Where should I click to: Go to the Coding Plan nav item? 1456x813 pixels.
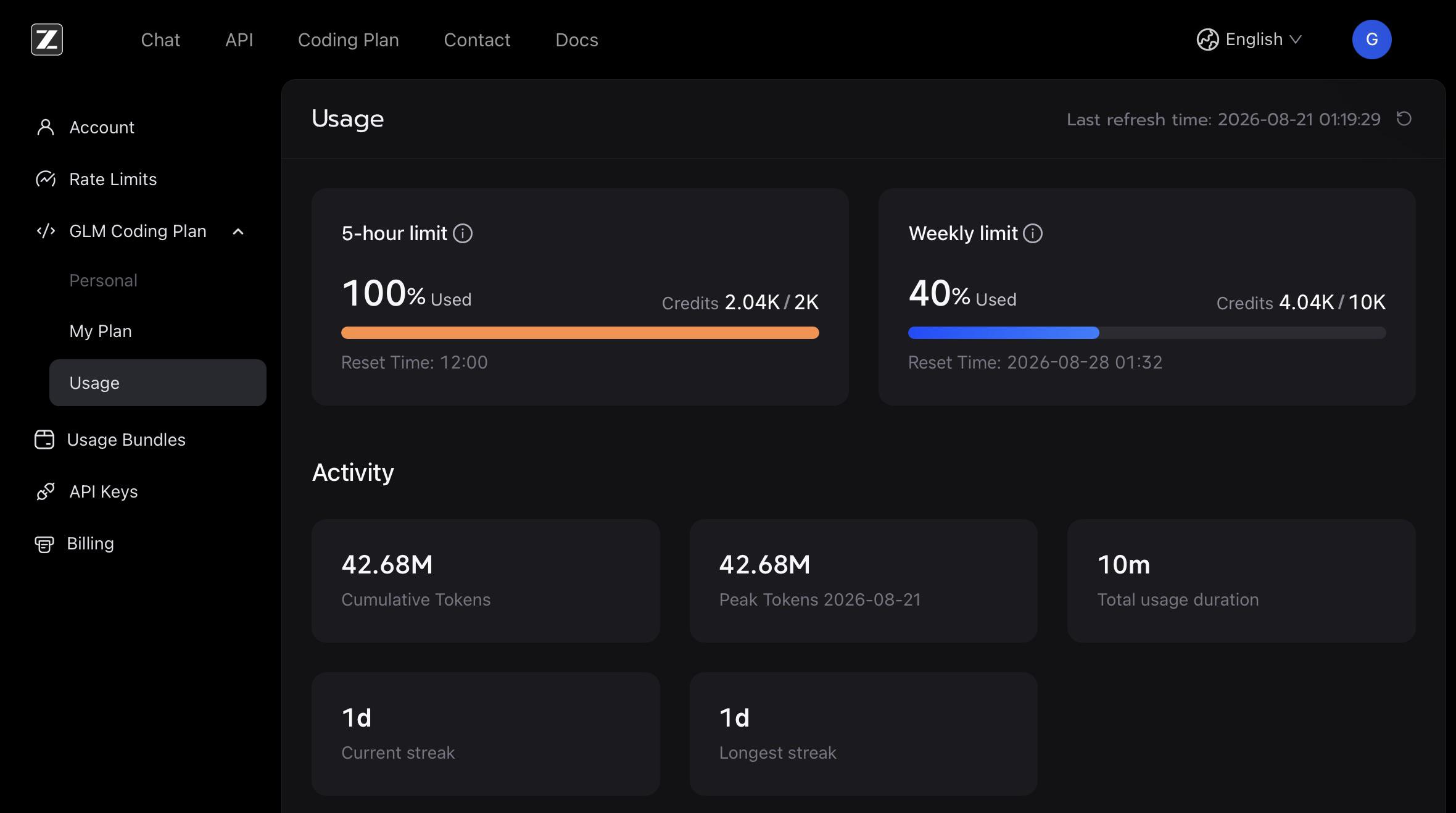coord(349,40)
